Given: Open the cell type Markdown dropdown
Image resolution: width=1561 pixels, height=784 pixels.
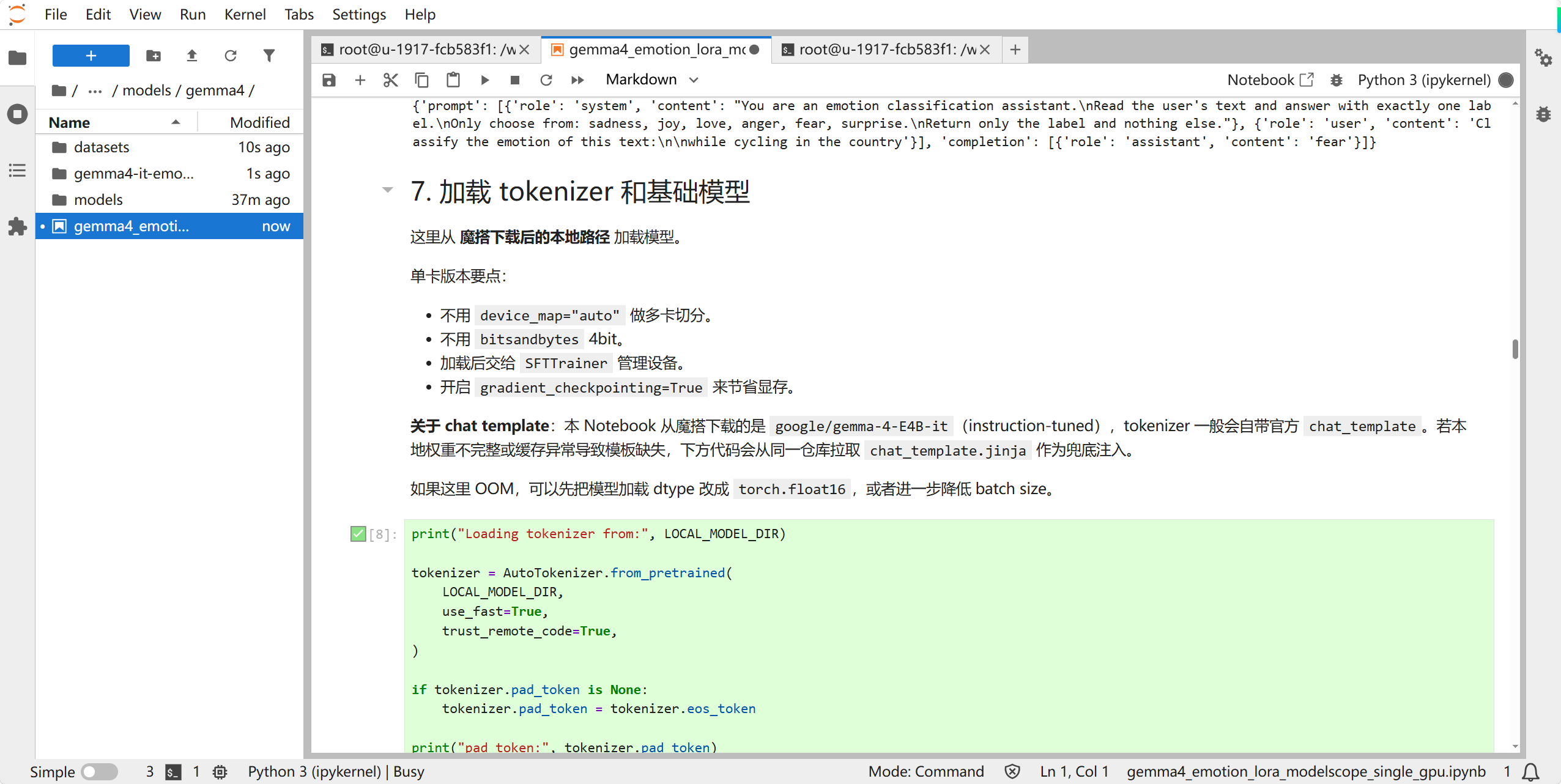Looking at the screenshot, I should pos(652,80).
